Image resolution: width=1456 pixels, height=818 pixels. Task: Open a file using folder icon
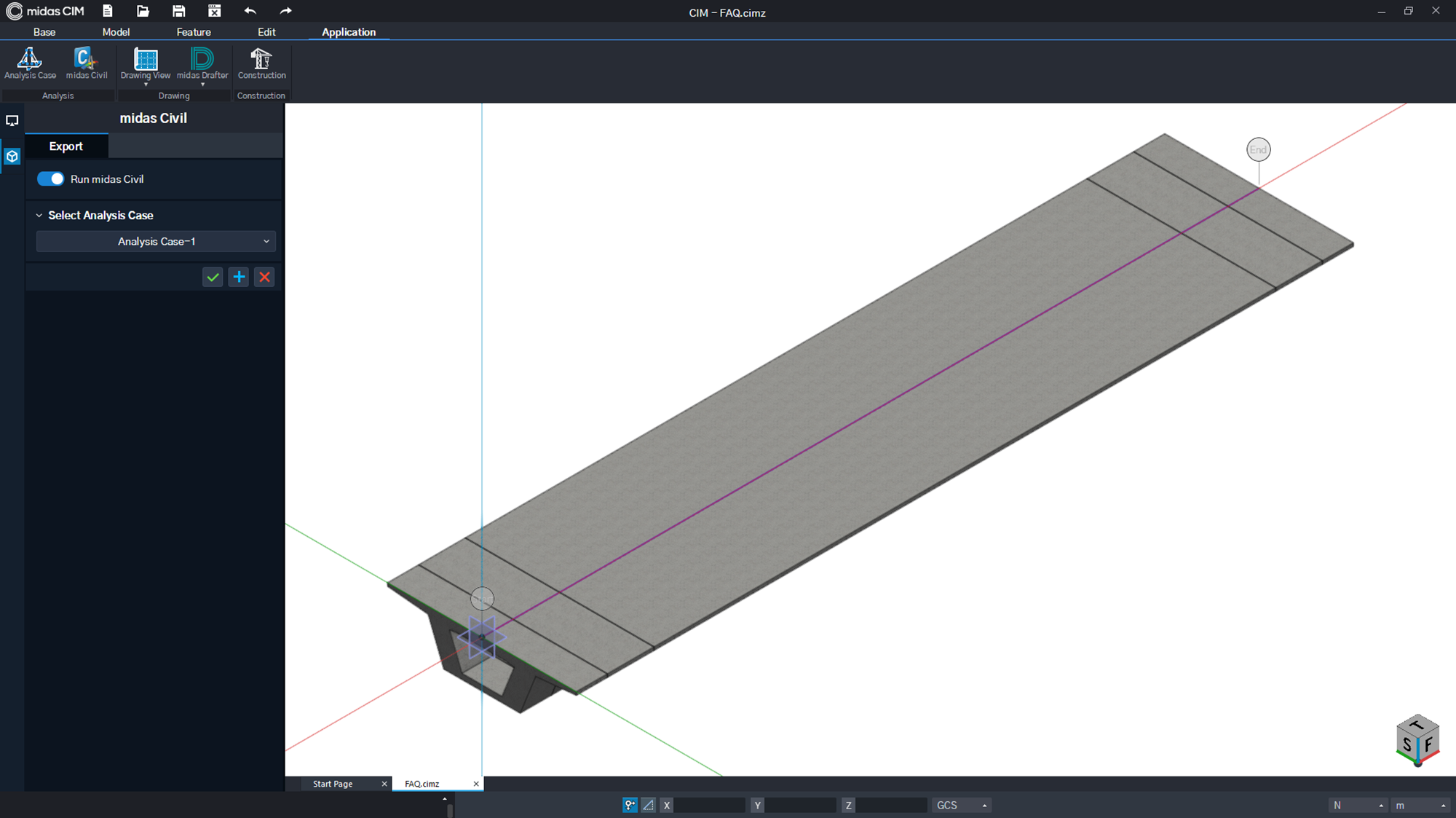[x=143, y=11]
